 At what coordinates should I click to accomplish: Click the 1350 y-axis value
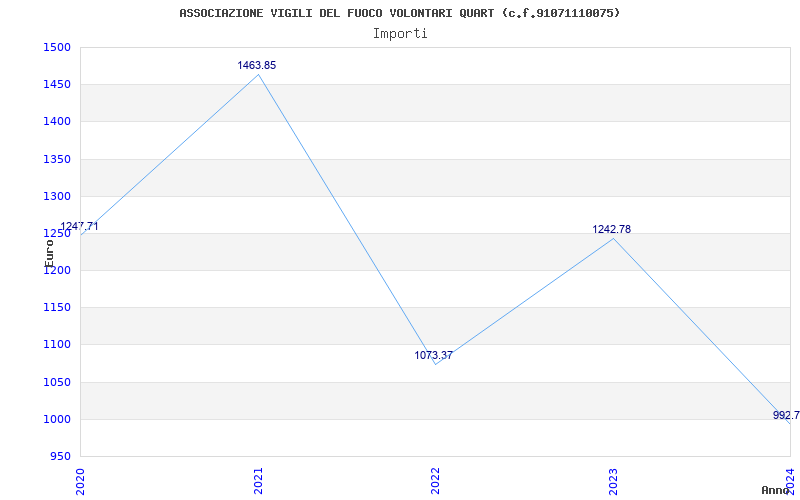[56, 159]
